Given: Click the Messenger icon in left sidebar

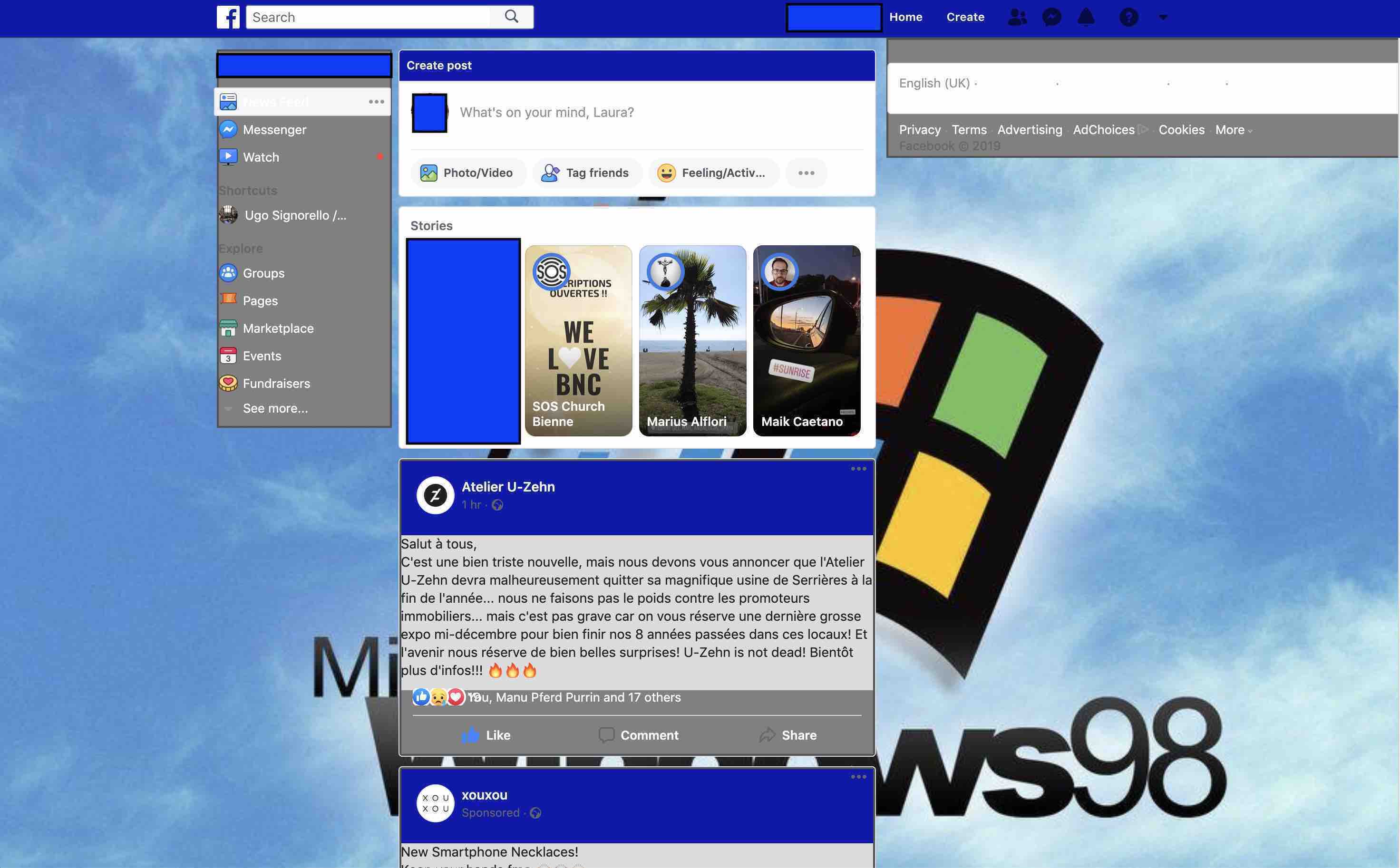Looking at the screenshot, I should (228, 129).
